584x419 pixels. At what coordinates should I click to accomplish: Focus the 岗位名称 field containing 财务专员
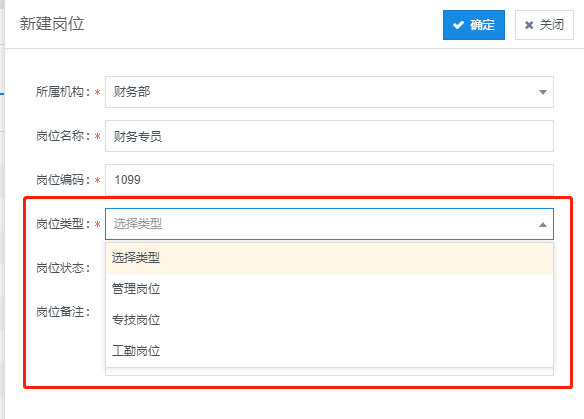coord(329,136)
